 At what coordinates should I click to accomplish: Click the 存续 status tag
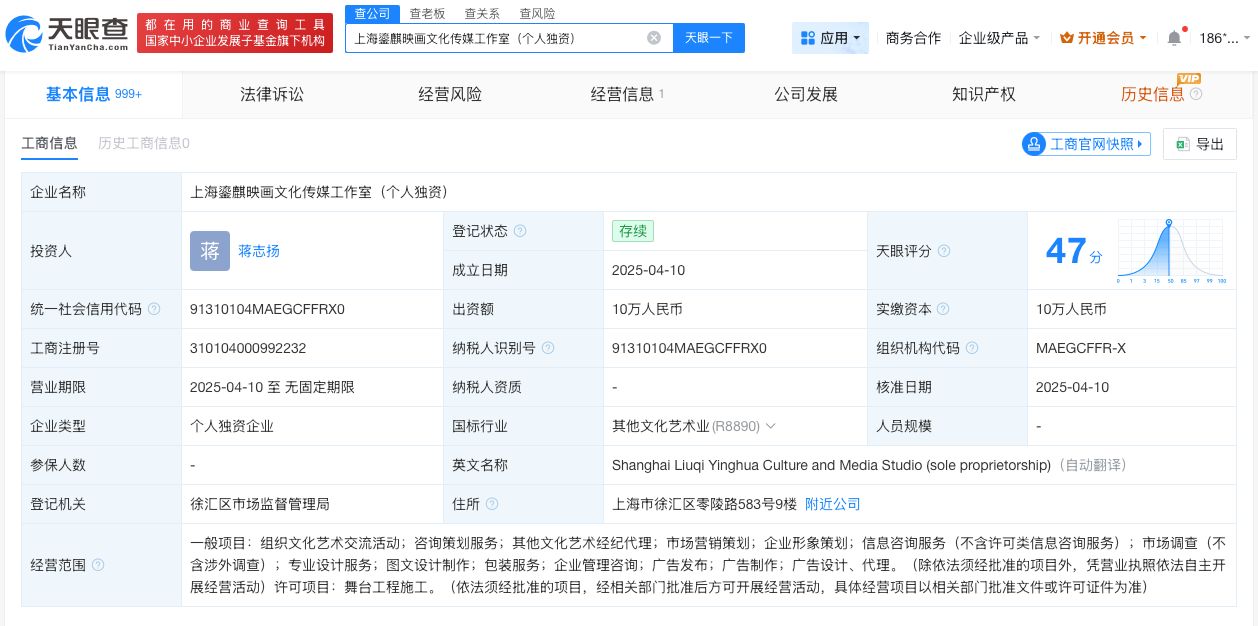click(x=633, y=231)
